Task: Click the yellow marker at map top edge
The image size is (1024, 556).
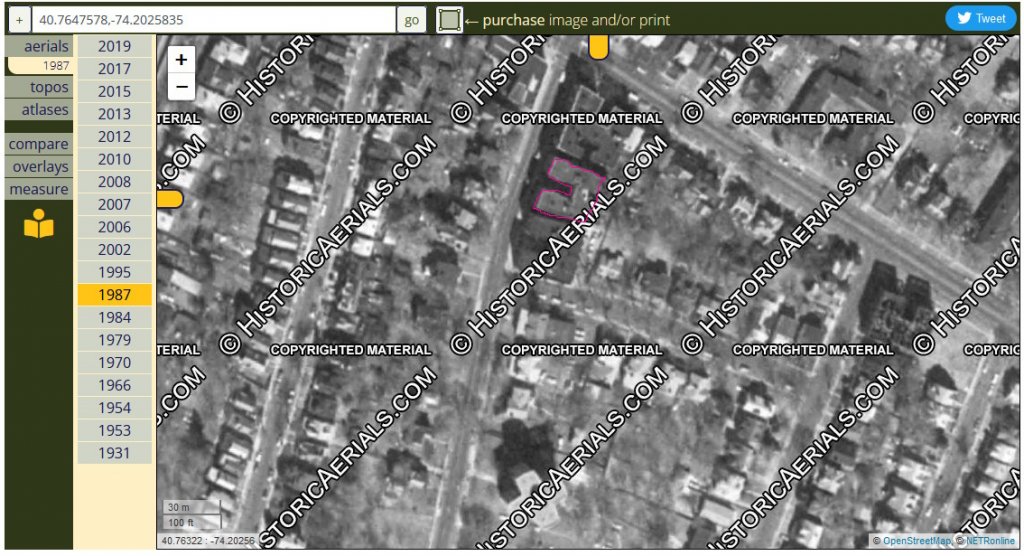Action: tap(598, 47)
